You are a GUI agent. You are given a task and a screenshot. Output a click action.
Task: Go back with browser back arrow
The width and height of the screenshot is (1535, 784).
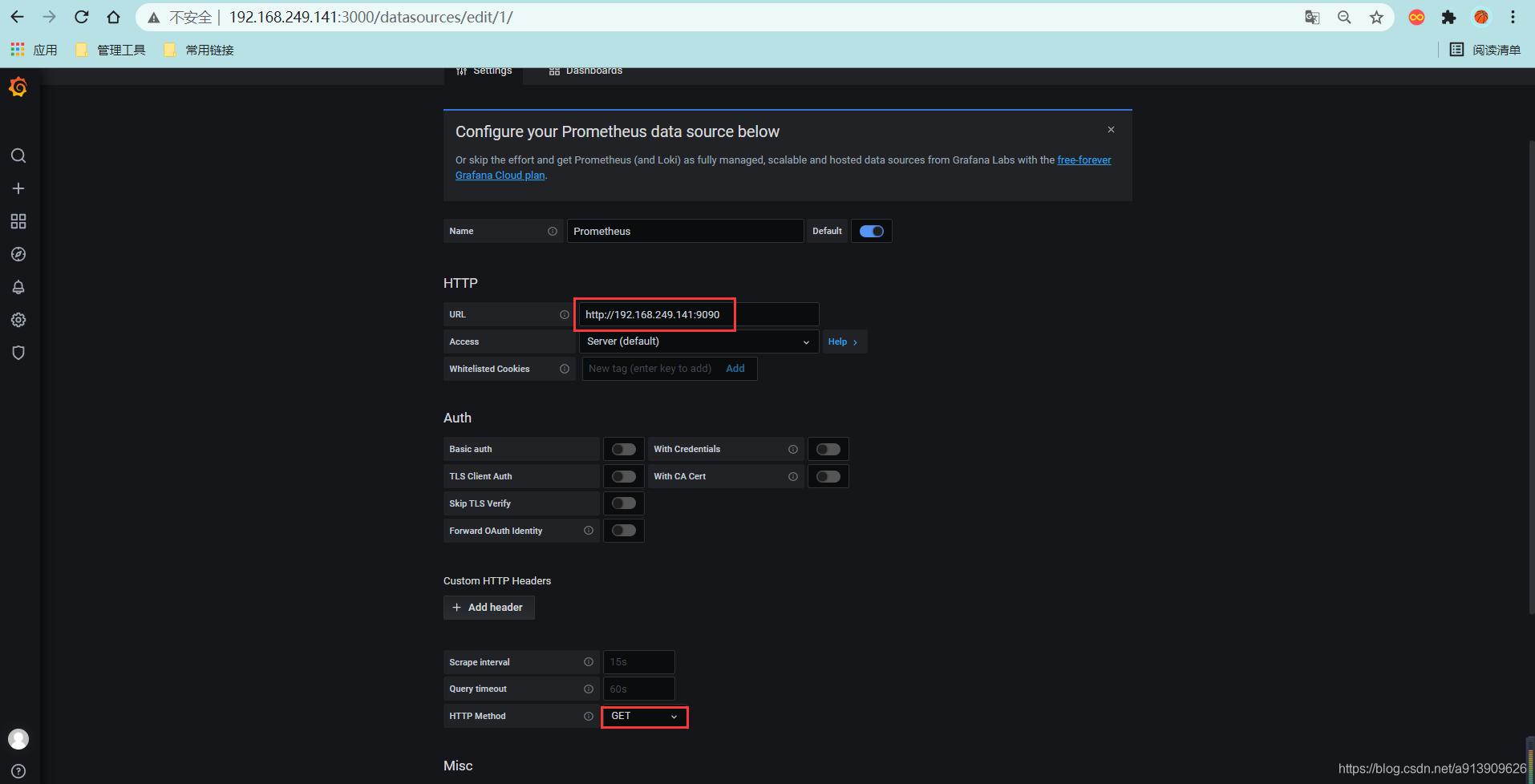pyautogui.click(x=18, y=17)
